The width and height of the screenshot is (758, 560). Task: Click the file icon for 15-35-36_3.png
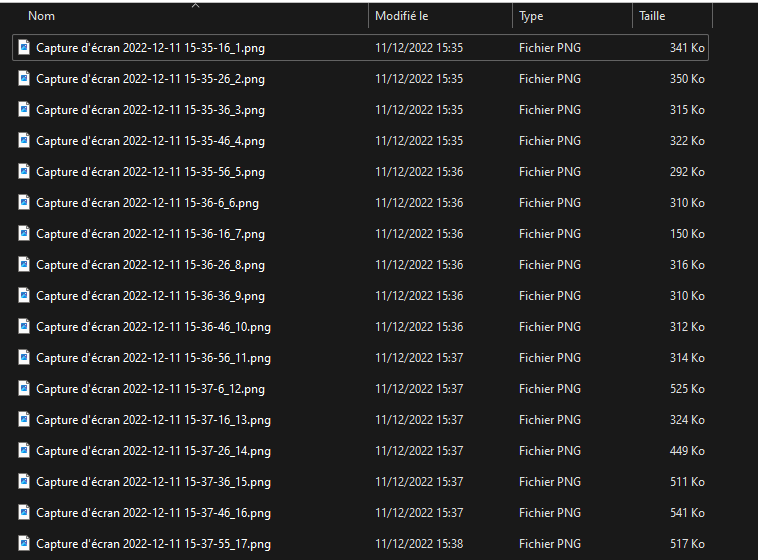point(25,109)
